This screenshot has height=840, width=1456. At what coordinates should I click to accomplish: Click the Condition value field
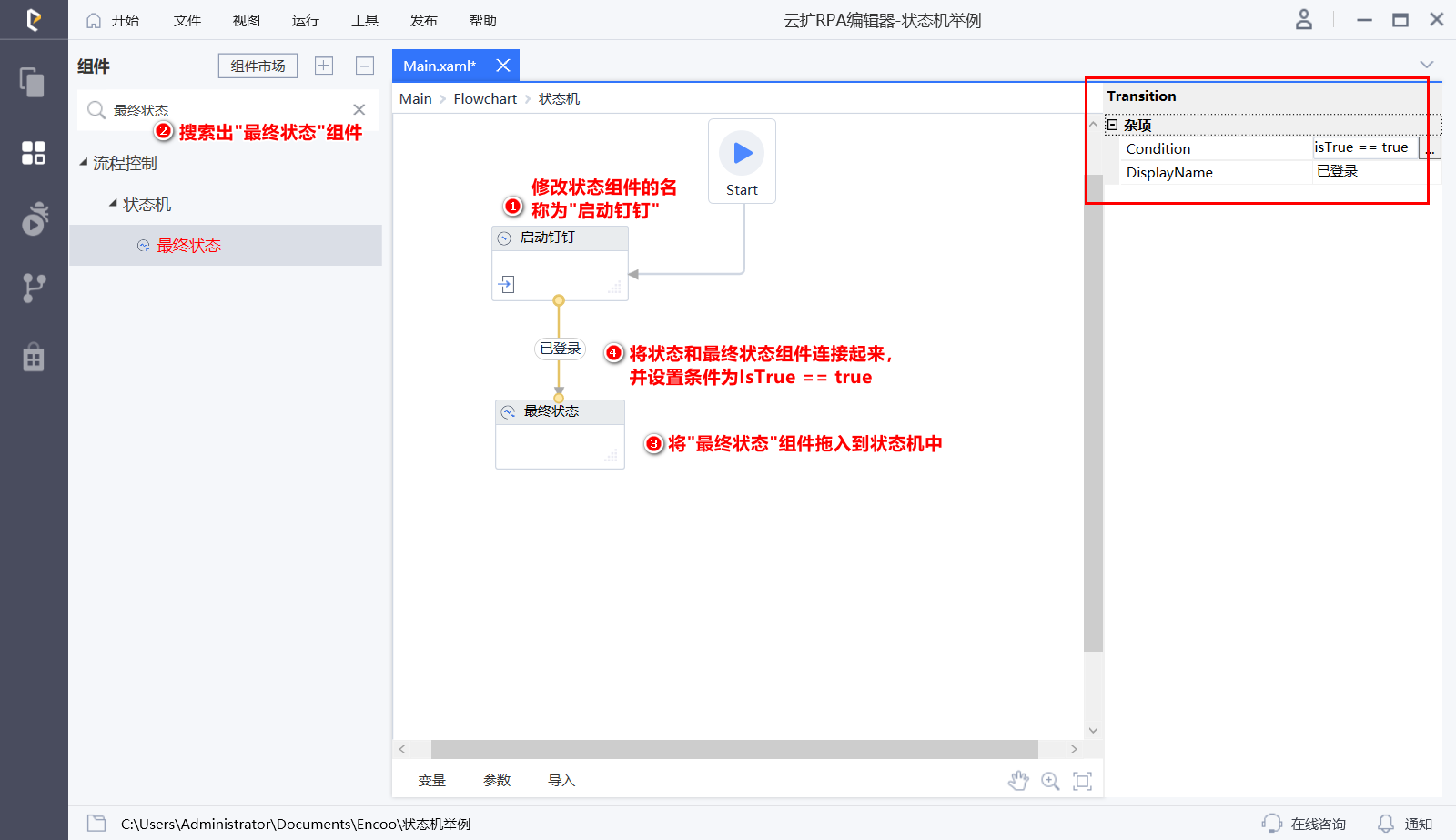pos(1363,147)
